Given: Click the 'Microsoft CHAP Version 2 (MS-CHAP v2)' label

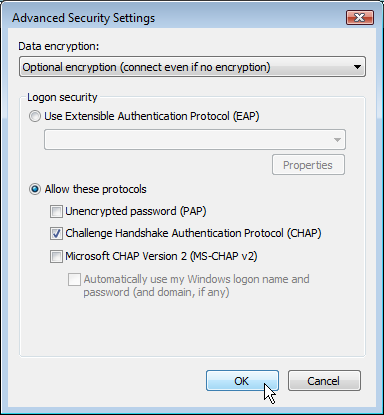Looking at the screenshot, I should click(161, 256).
